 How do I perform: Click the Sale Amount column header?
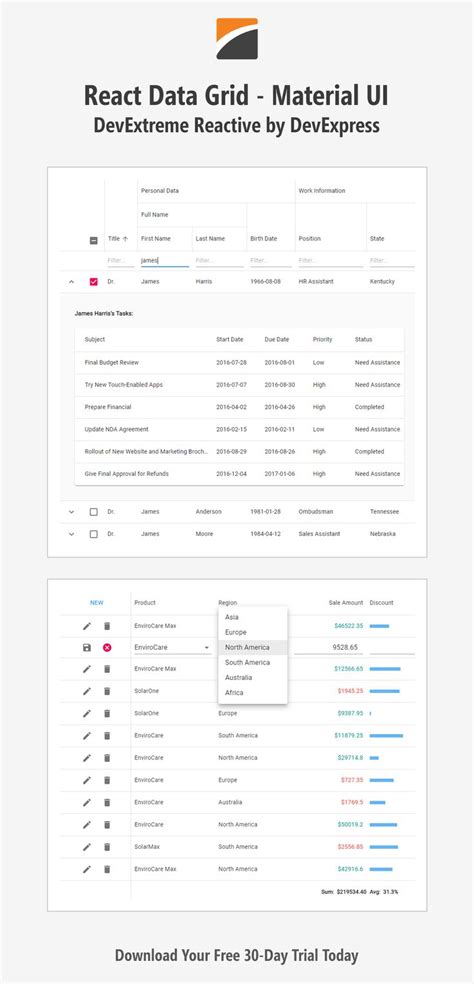coord(346,602)
